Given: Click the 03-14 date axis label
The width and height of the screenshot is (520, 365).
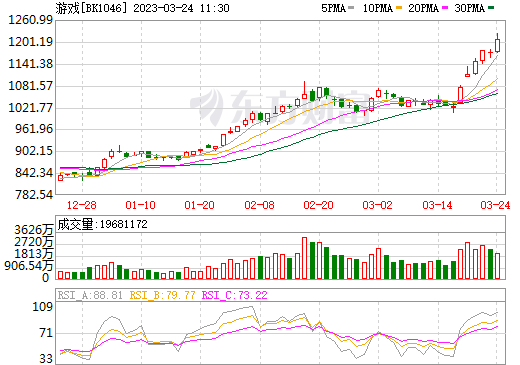Looking at the screenshot, I should pos(437,205).
